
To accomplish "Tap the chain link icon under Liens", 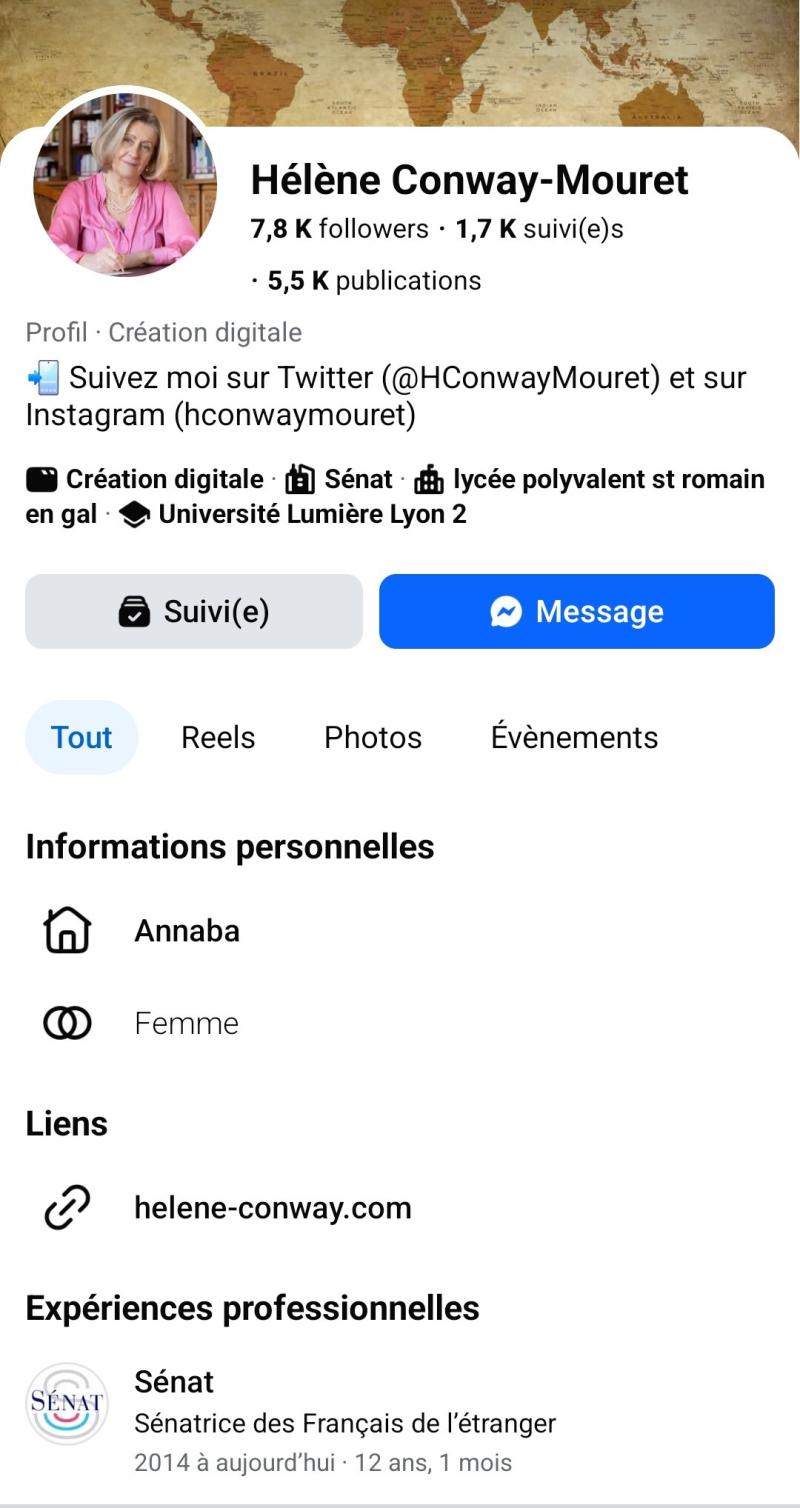I will (x=67, y=1208).
